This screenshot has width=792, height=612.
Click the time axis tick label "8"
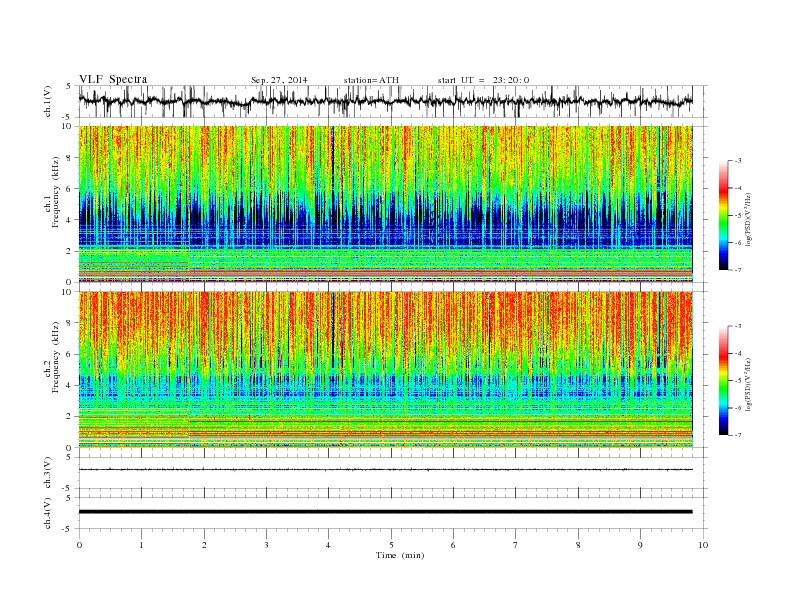tap(578, 545)
